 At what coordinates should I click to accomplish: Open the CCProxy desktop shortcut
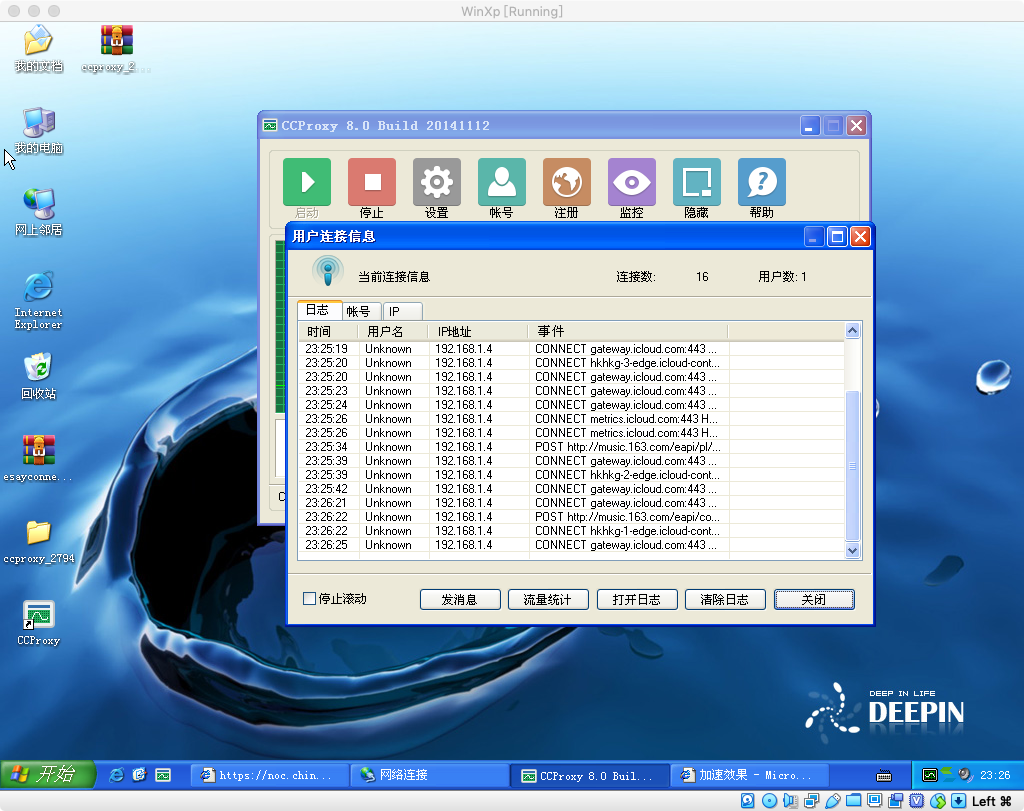[x=38, y=615]
